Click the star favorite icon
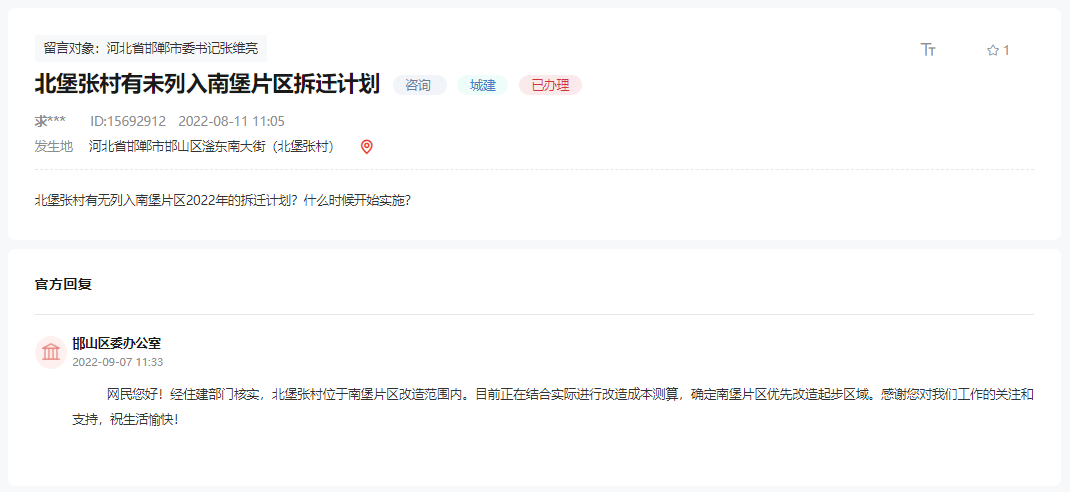 (993, 50)
